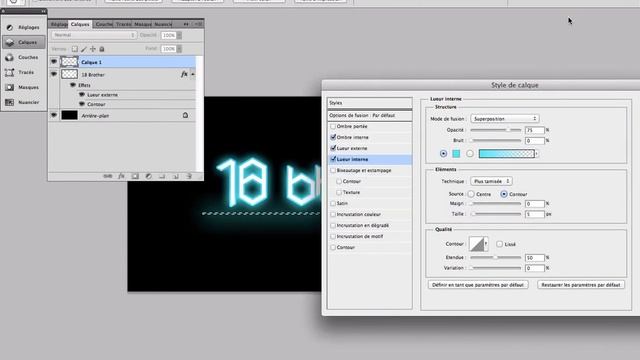The width and height of the screenshot is (640, 360).
Task: Click lock icon on Arrière-plan layer
Action: (185, 116)
